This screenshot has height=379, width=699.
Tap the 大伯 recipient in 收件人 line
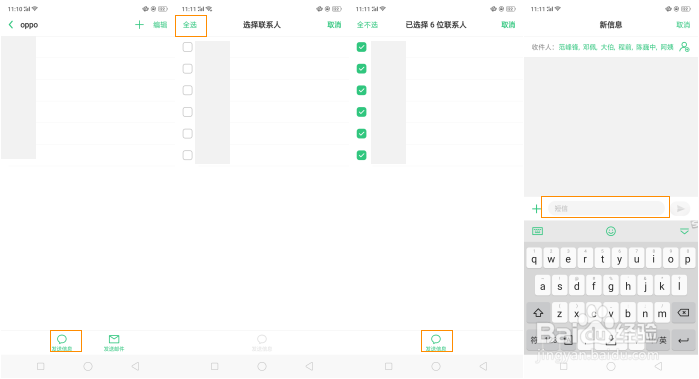point(607,47)
